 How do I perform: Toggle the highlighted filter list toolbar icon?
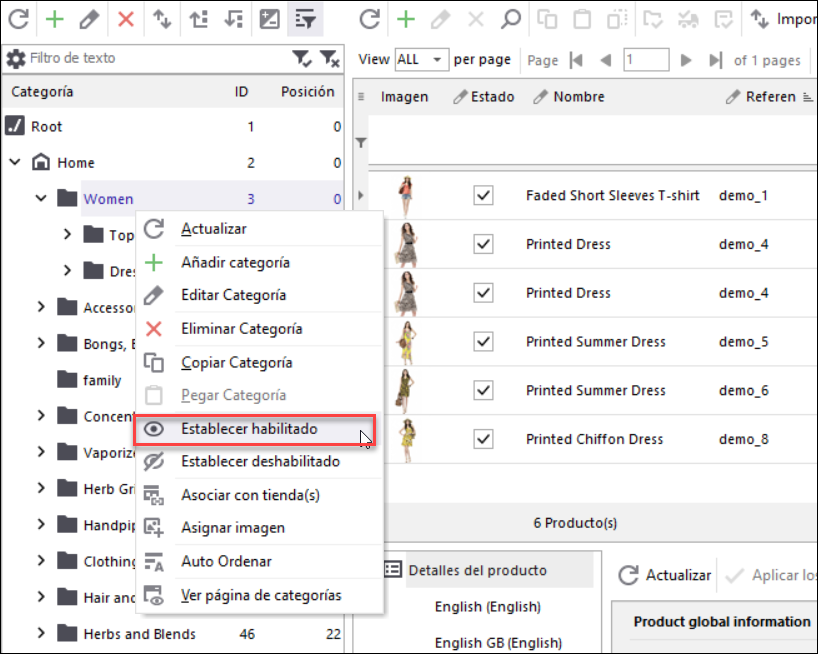click(x=305, y=19)
